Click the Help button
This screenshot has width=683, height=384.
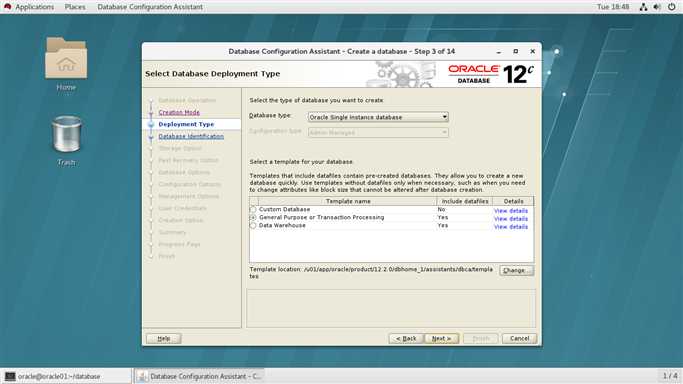tap(164, 338)
